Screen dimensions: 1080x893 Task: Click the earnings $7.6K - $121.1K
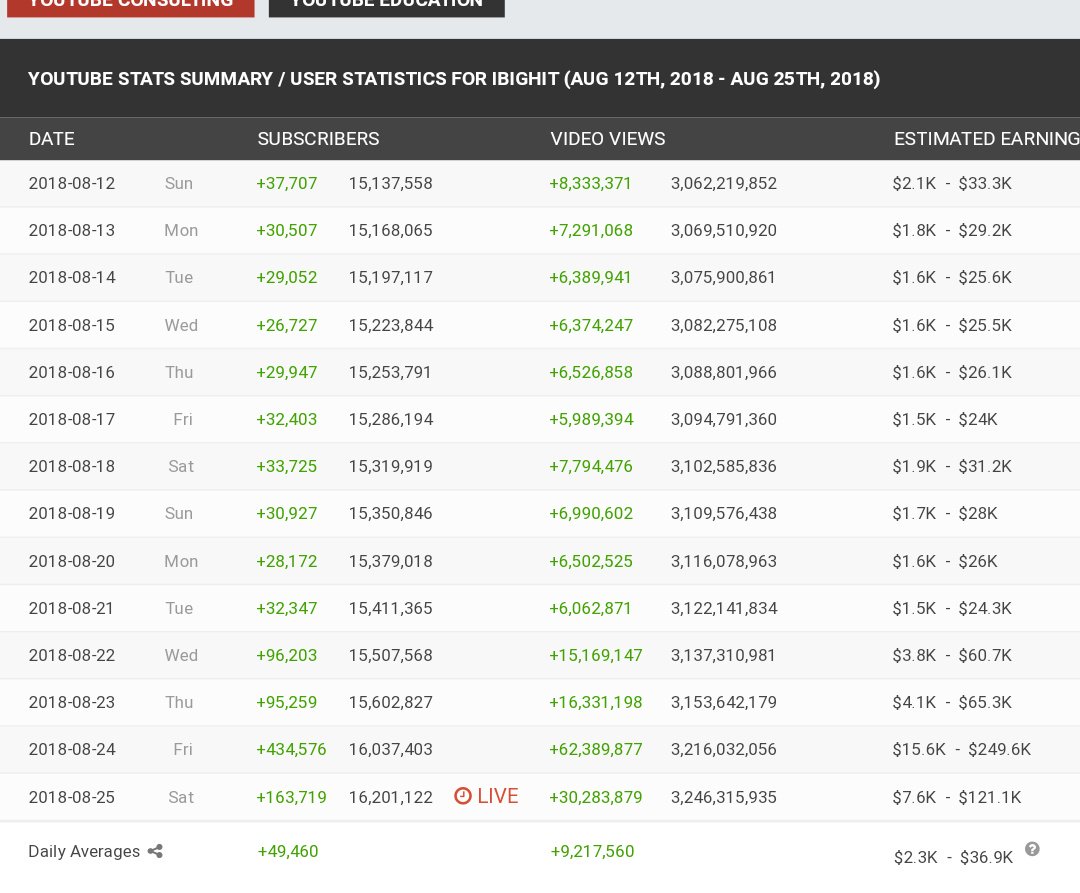(x=957, y=797)
